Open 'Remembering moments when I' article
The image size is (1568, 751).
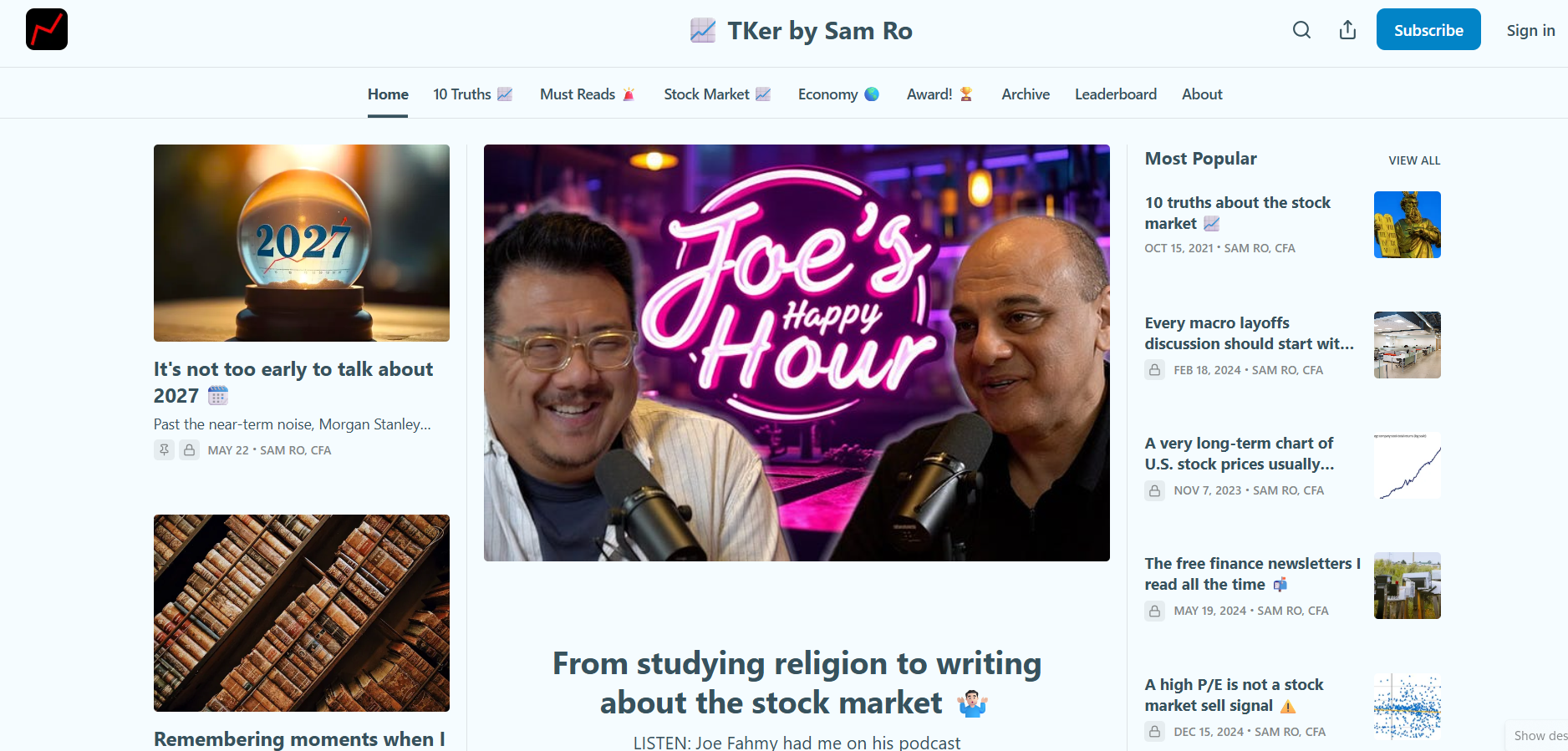pos(299,738)
